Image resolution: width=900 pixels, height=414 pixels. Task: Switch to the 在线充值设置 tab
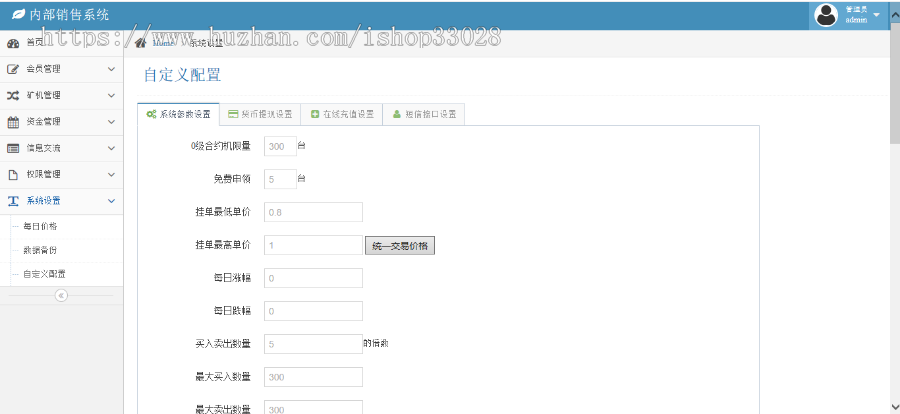pos(342,114)
